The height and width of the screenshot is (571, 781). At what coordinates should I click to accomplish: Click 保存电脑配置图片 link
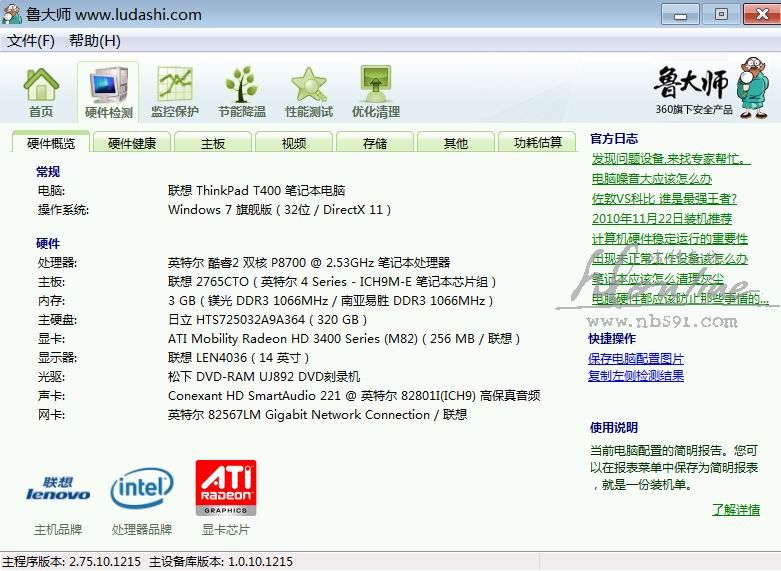click(x=636, y=358)
